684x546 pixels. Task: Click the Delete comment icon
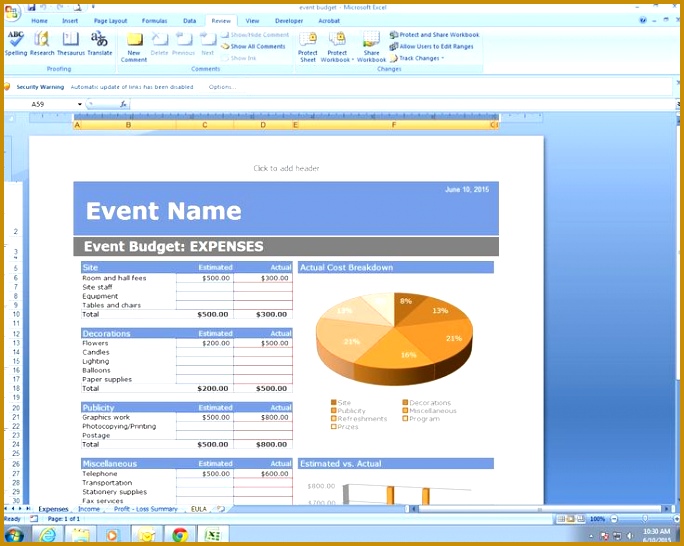click(159, 44)
